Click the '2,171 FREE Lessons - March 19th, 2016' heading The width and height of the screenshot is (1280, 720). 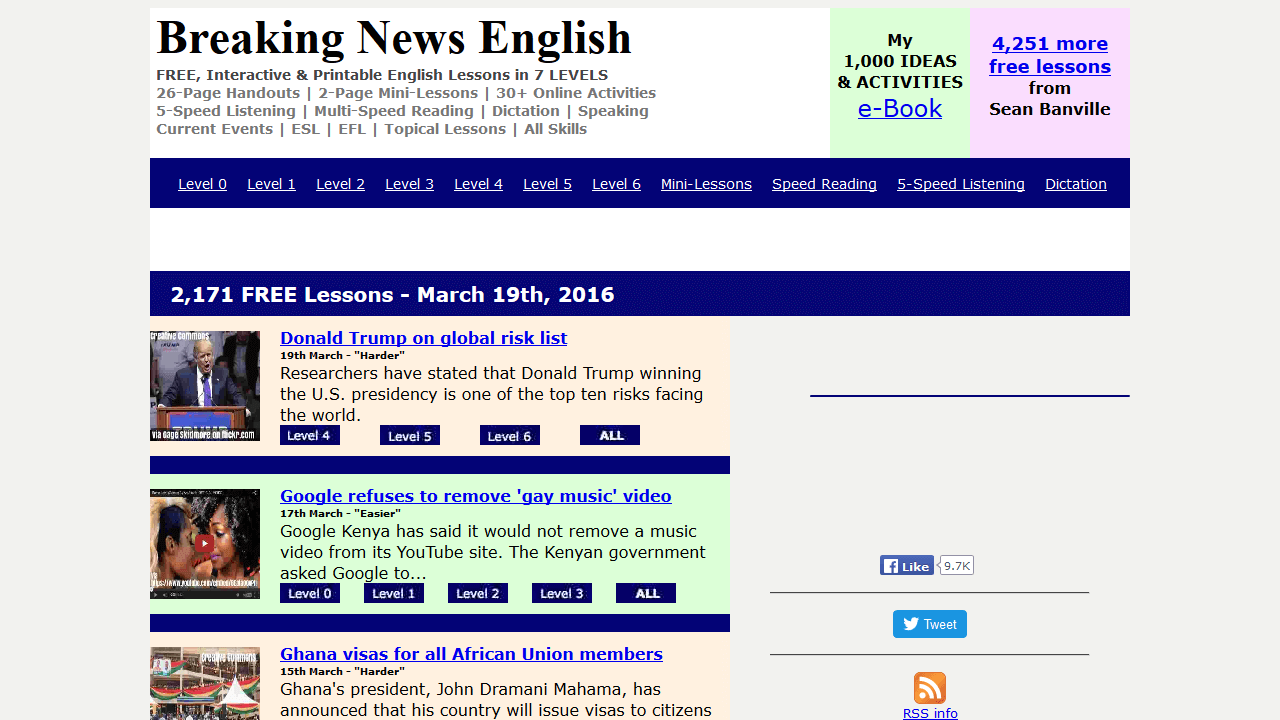click(392, 295)
